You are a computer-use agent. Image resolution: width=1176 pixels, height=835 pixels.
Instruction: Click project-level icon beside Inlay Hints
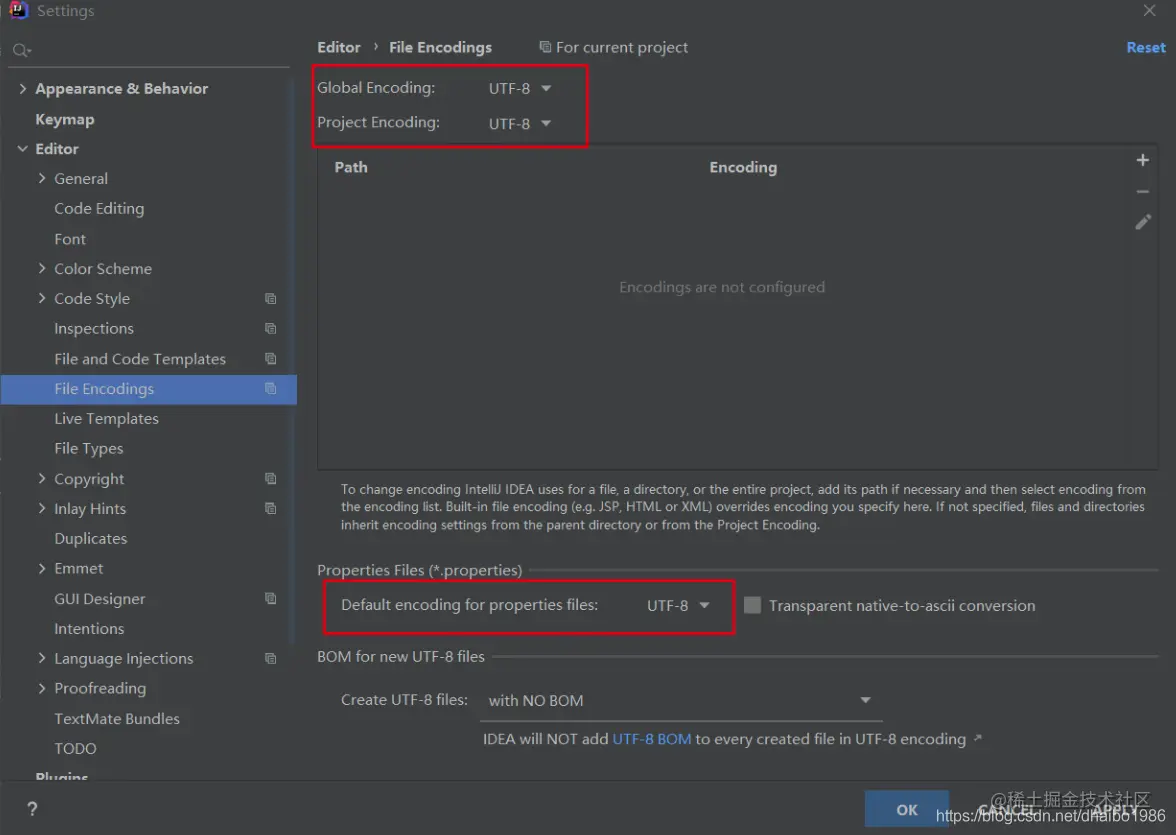point(271,509)
